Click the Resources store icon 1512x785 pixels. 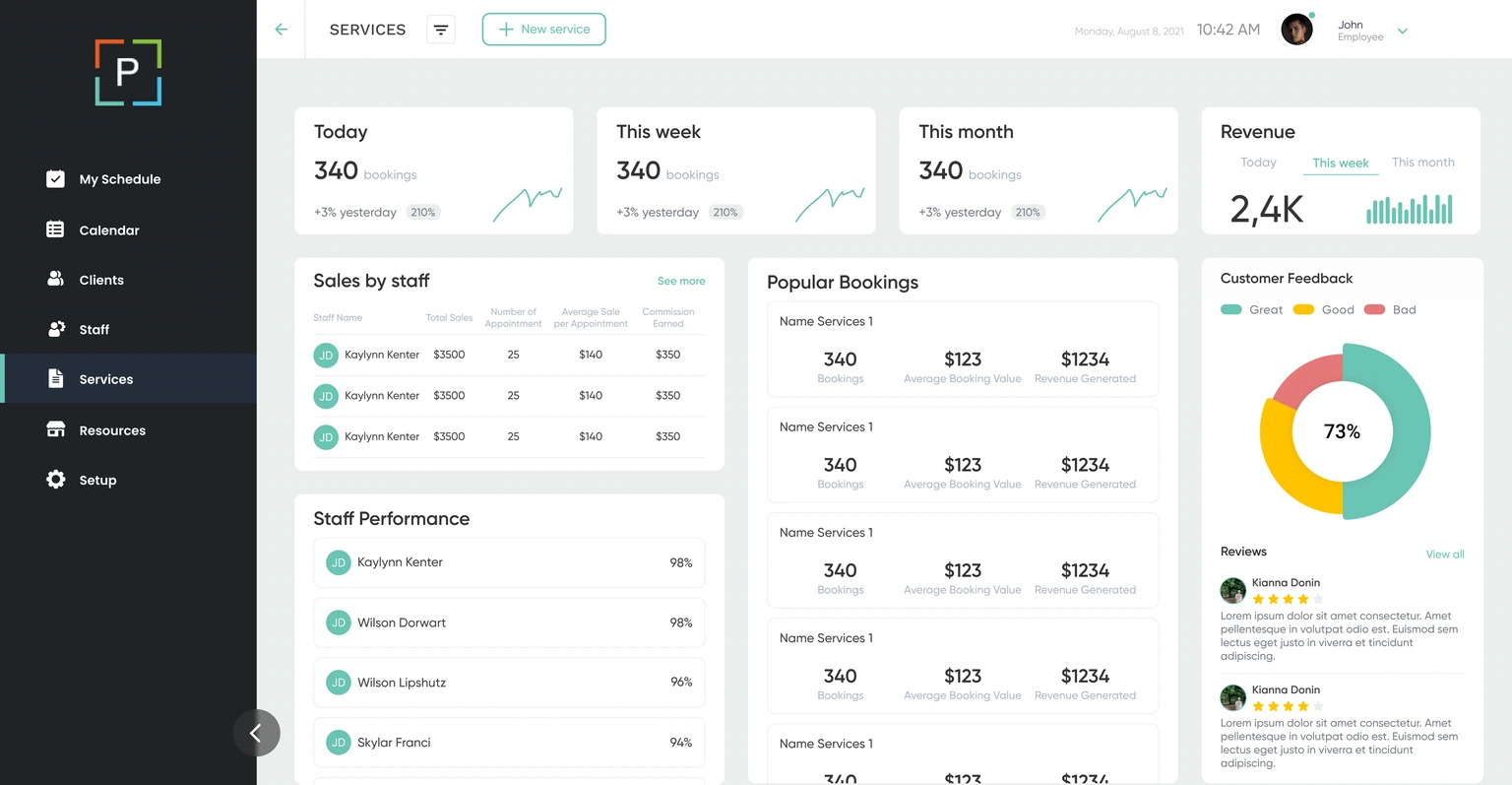(56, 429)
